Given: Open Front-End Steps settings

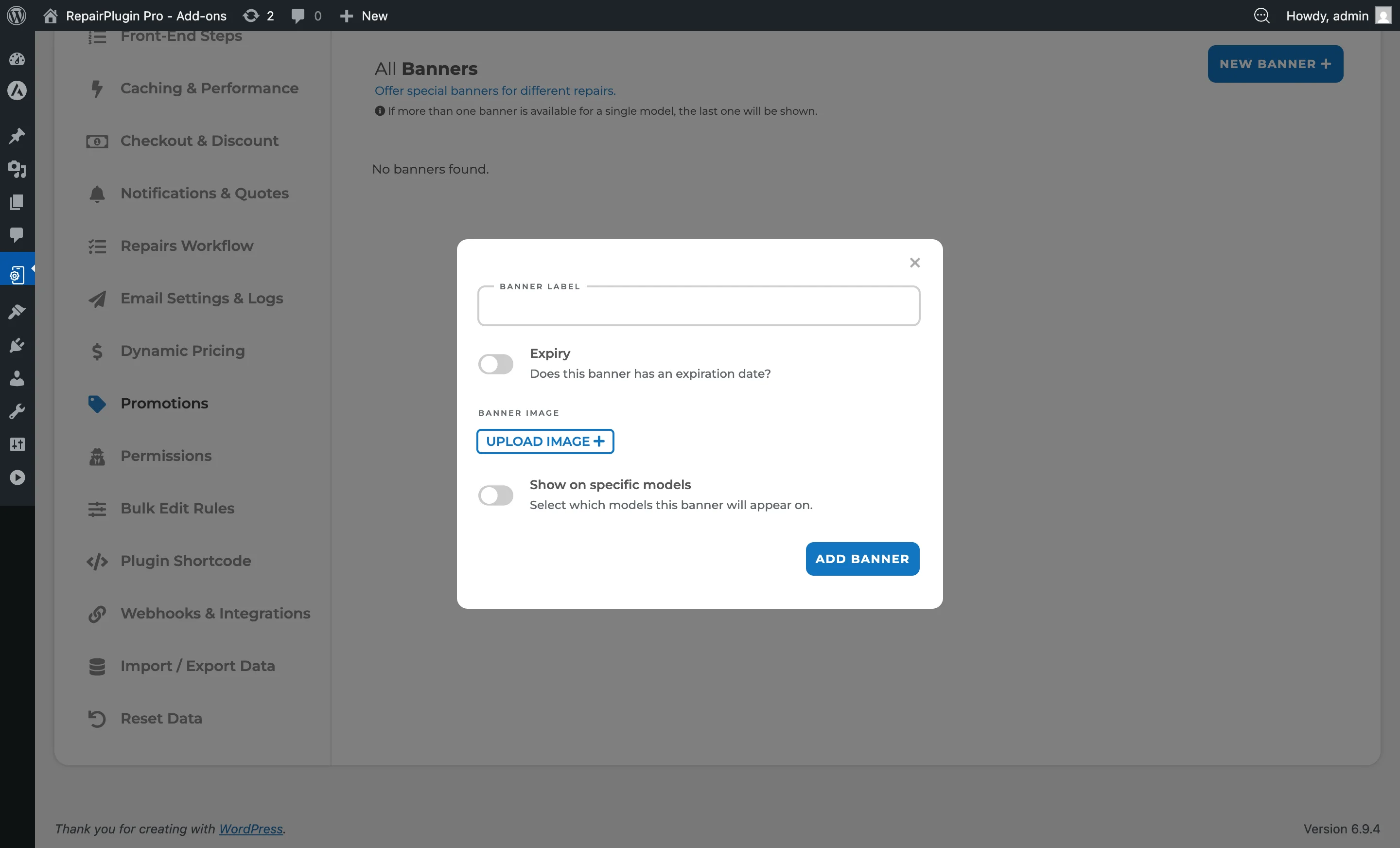Looking at the screenshot, I should pos(181,36).
